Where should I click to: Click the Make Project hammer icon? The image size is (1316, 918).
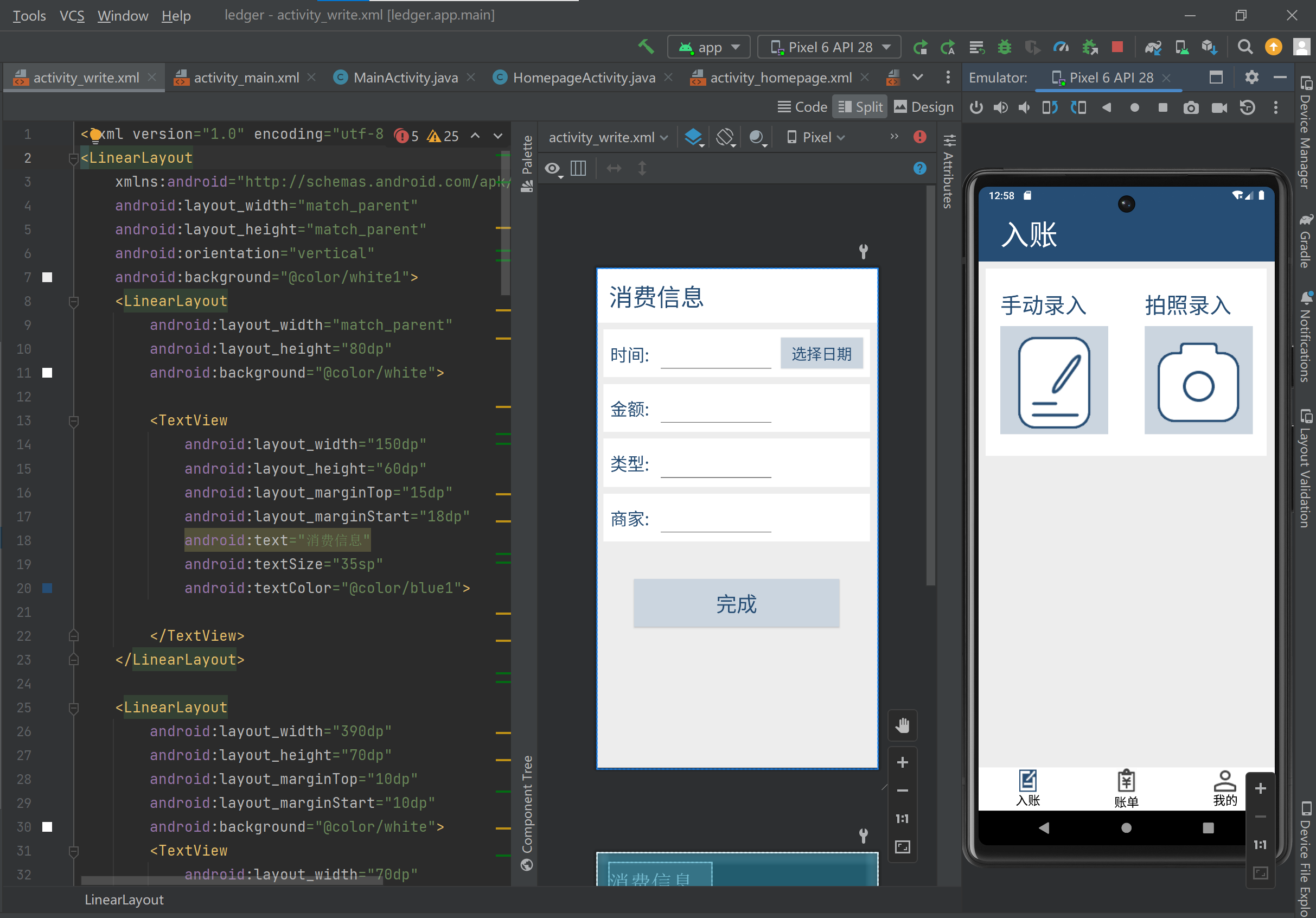(646, 47)
